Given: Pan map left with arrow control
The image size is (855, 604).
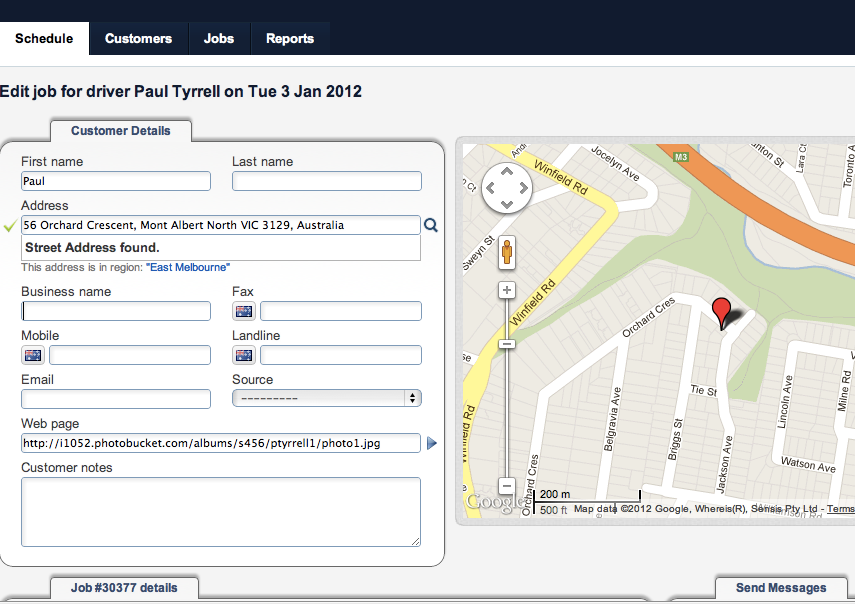Looking at the screenshot, I should (491, 188).
